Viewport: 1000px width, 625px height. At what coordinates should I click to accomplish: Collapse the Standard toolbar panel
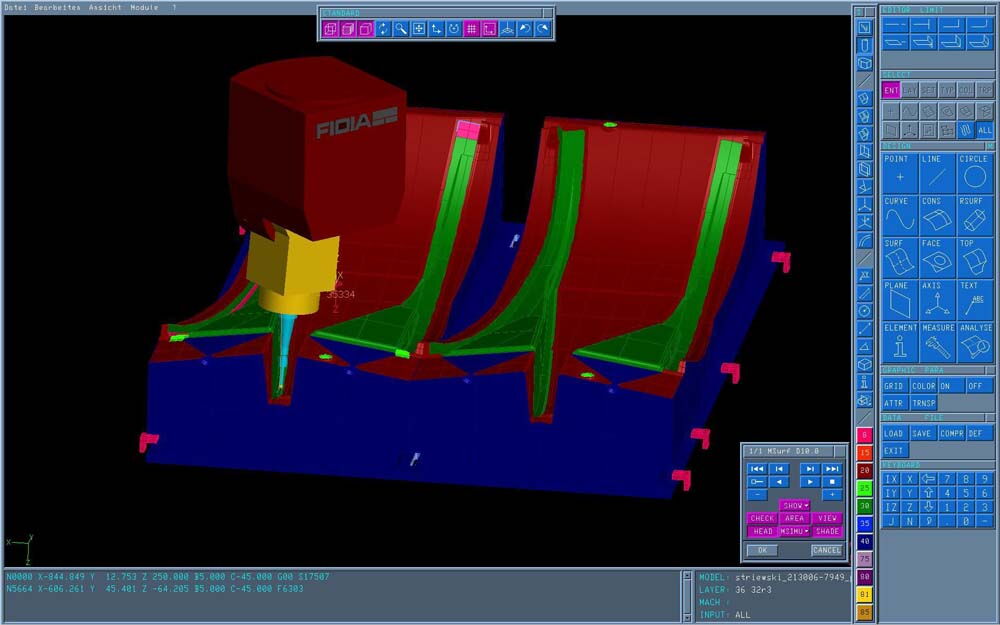(x=548, y=13)
